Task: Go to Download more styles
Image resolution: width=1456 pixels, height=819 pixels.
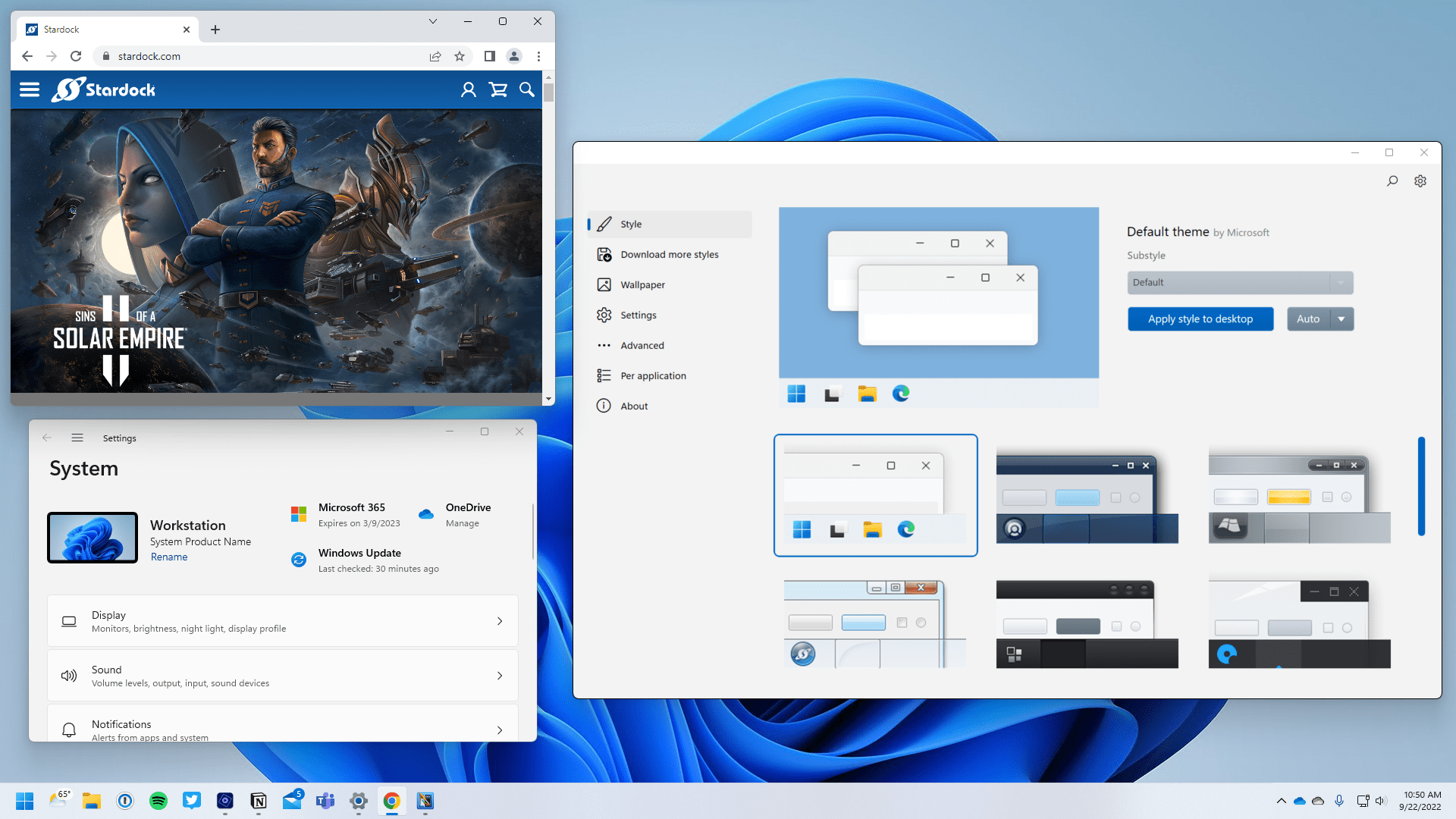Action: click(670, 255)
